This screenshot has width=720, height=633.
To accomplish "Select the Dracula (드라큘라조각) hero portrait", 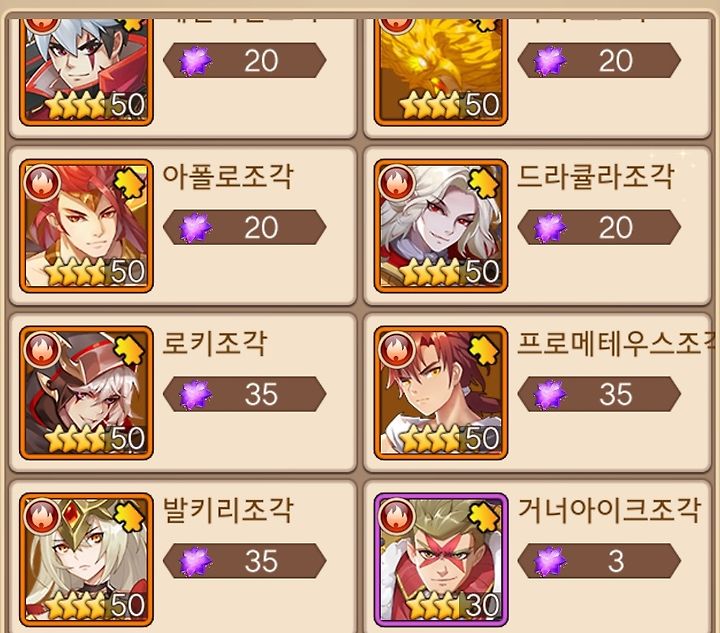I will click(441, 226).
